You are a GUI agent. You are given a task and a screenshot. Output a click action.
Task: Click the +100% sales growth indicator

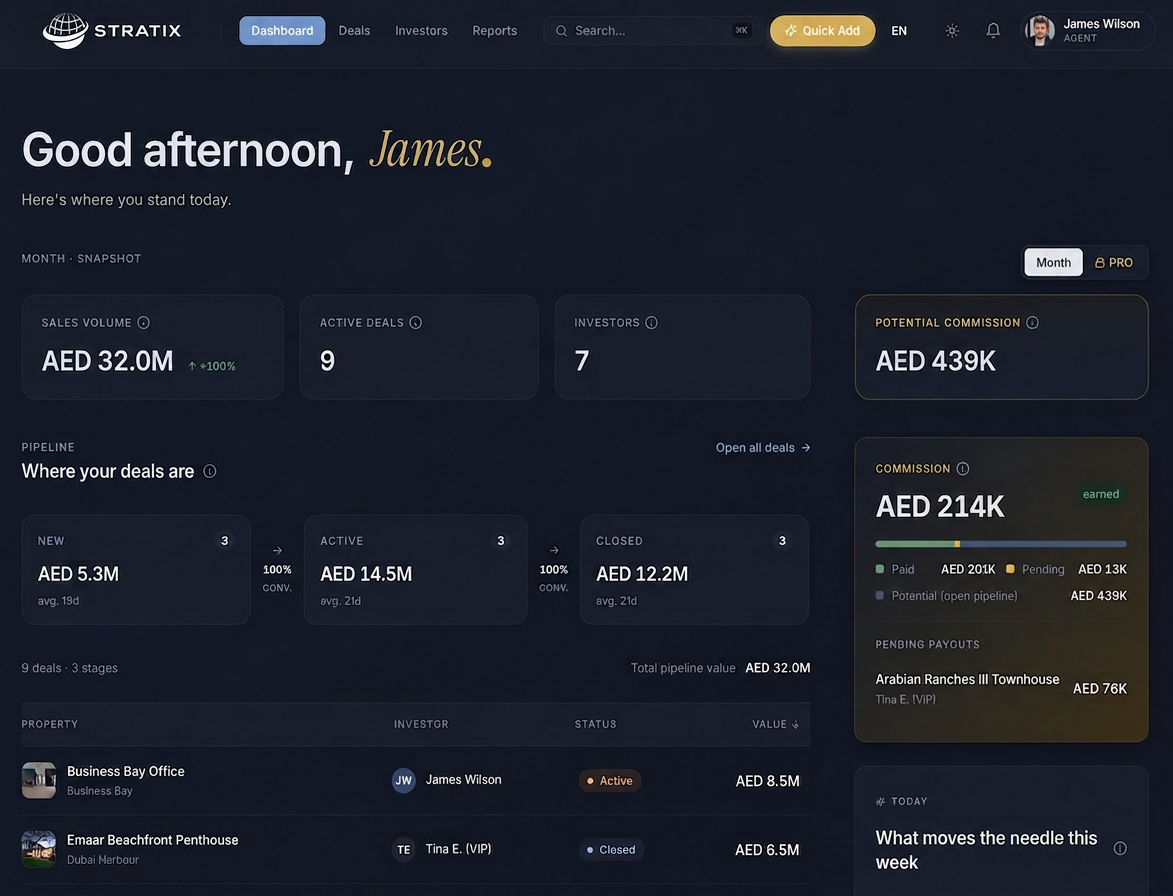coord(212,366)
